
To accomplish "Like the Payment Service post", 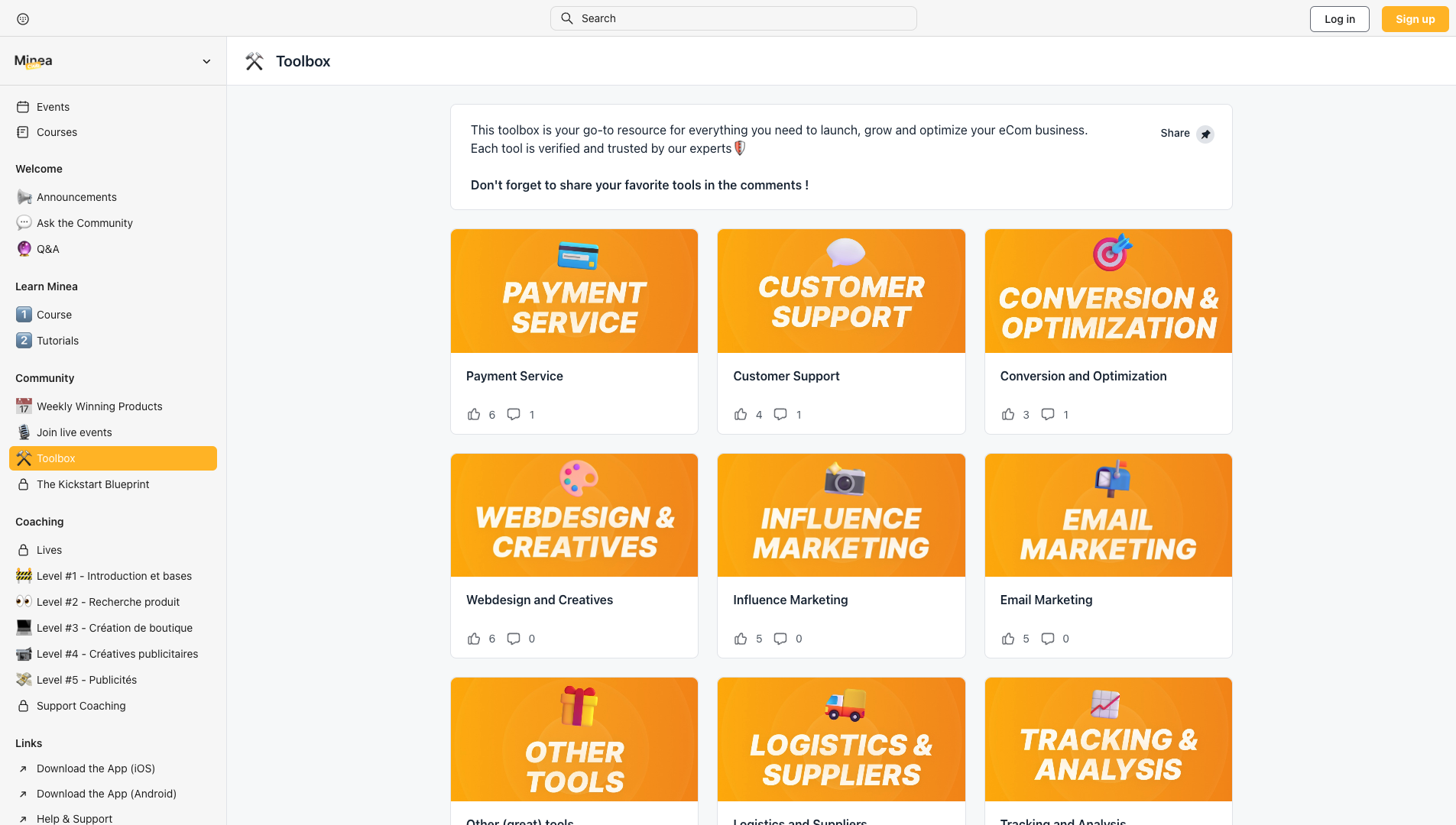I will tap(474, 414).
